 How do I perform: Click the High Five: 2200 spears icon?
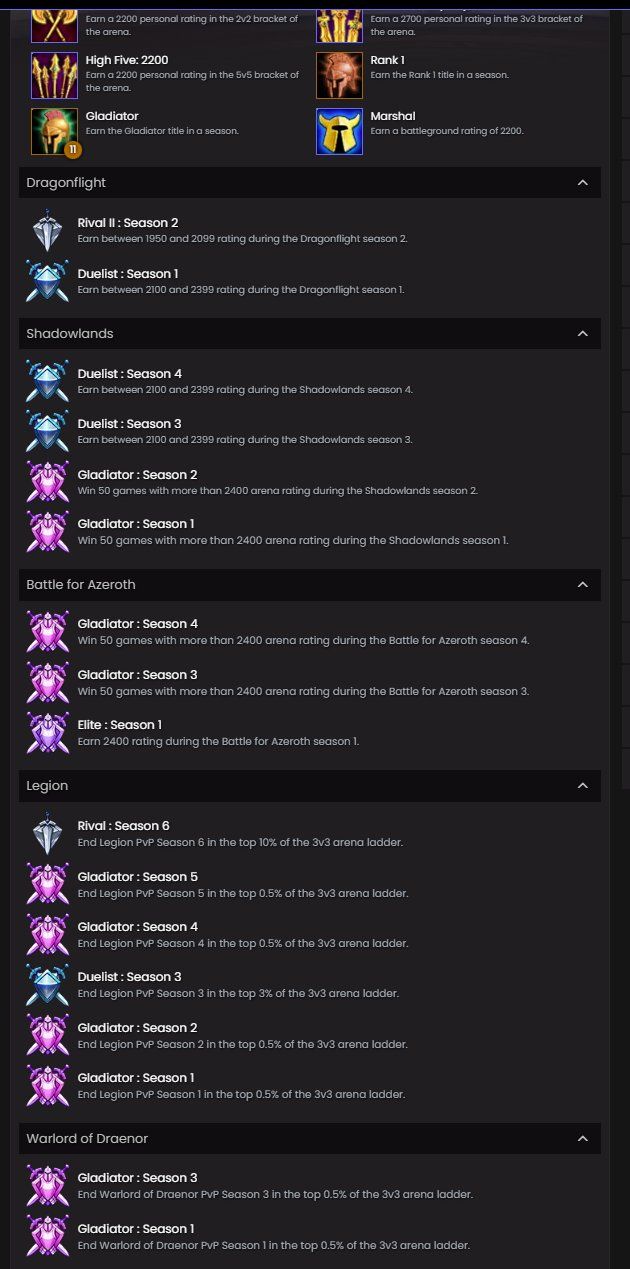click(54, 75)
